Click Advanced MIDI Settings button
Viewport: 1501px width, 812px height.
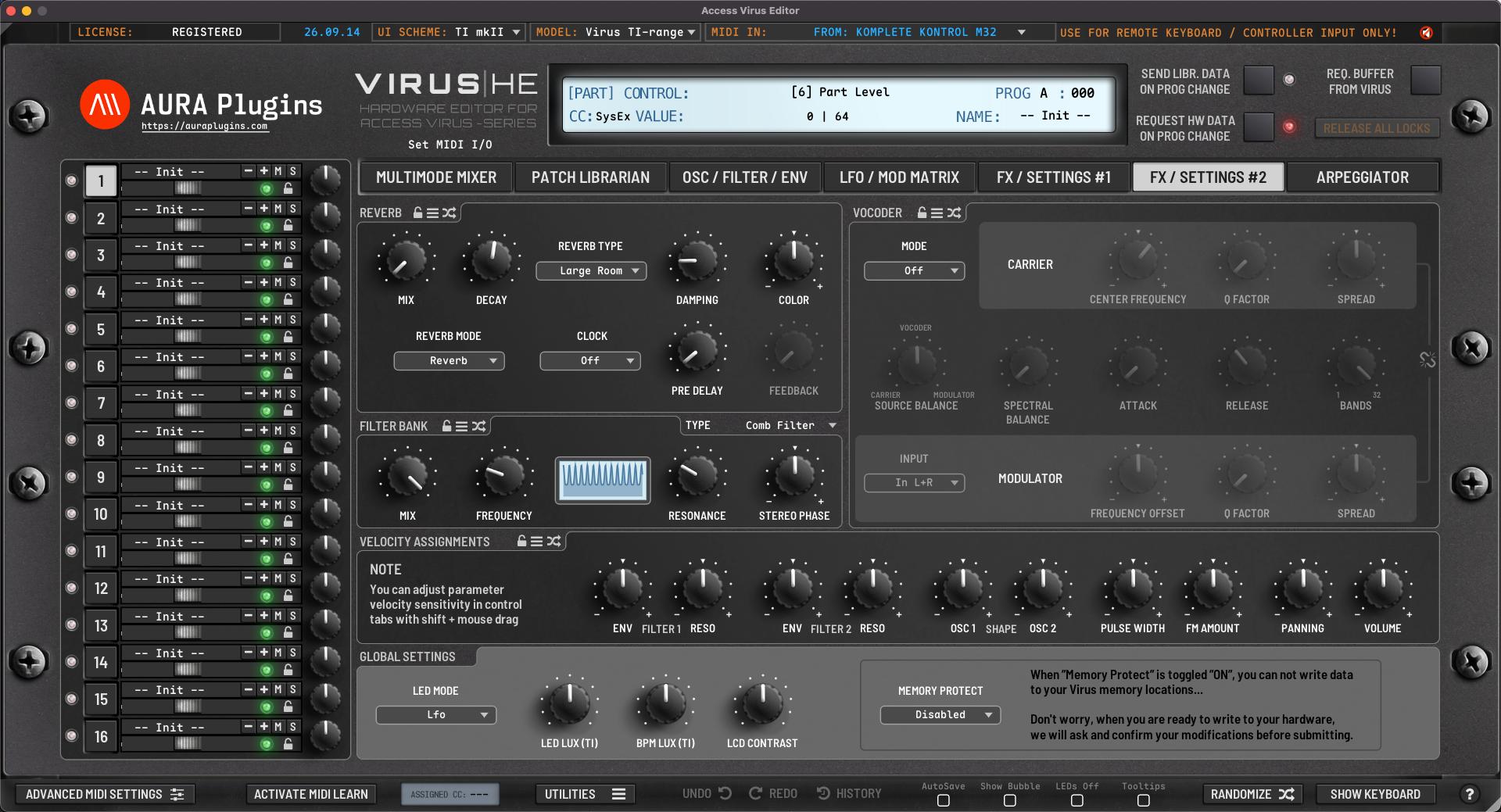pyautogui.click(x=105, y=794)
